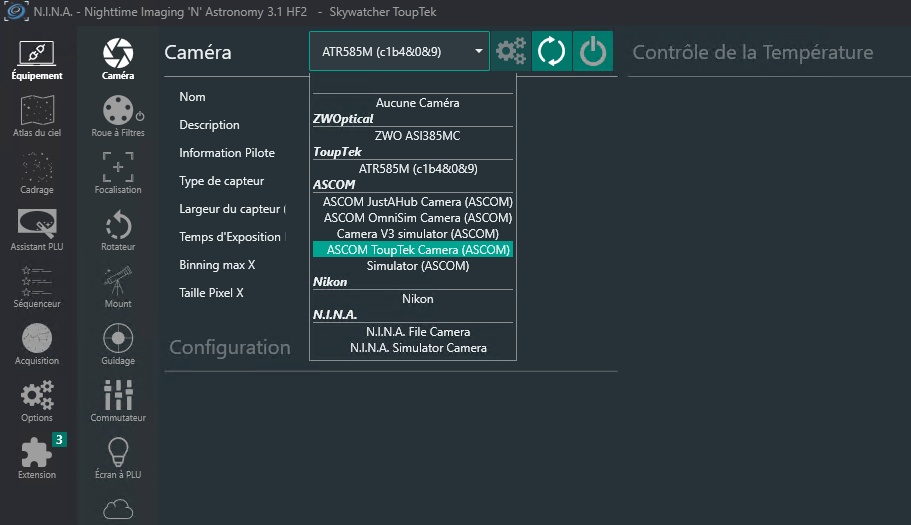Open the weather cloud equipment tab
The width and height of the screenshot is (911, 525).
click(118, 509)
